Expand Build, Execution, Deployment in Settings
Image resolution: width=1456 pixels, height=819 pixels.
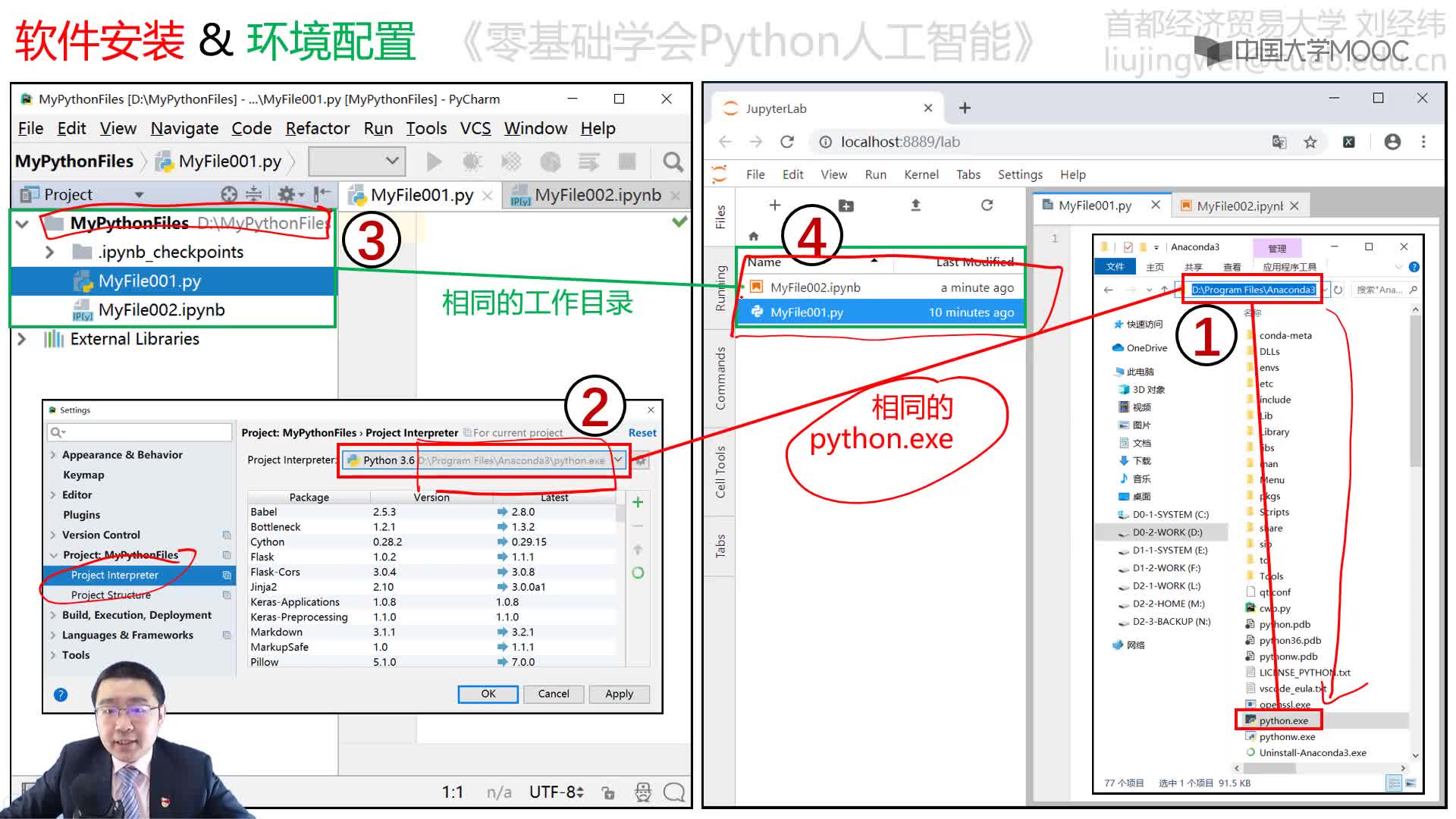pos(52,615)
